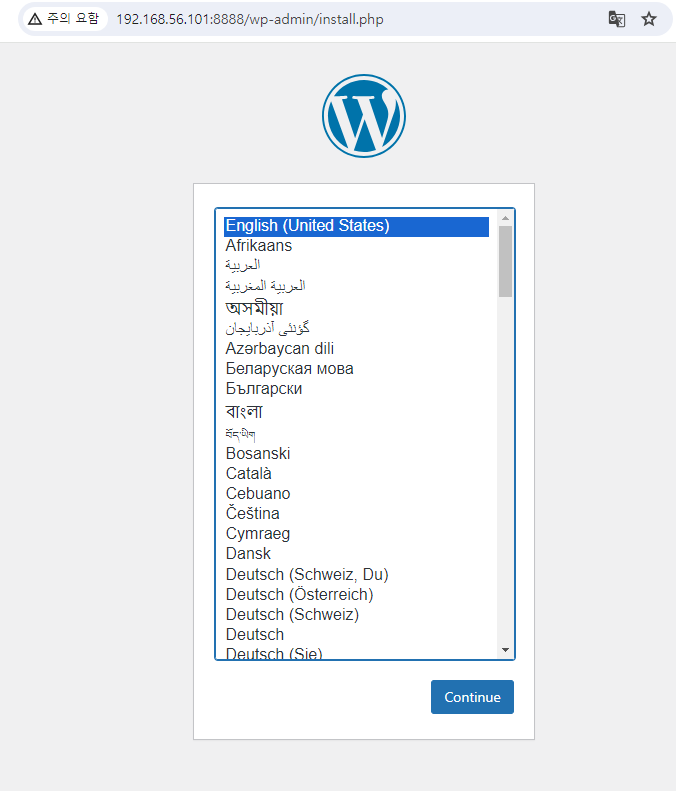Click the Google Translate icon in address bar
The height and width of the screenshot is (791, 676).
616,19
